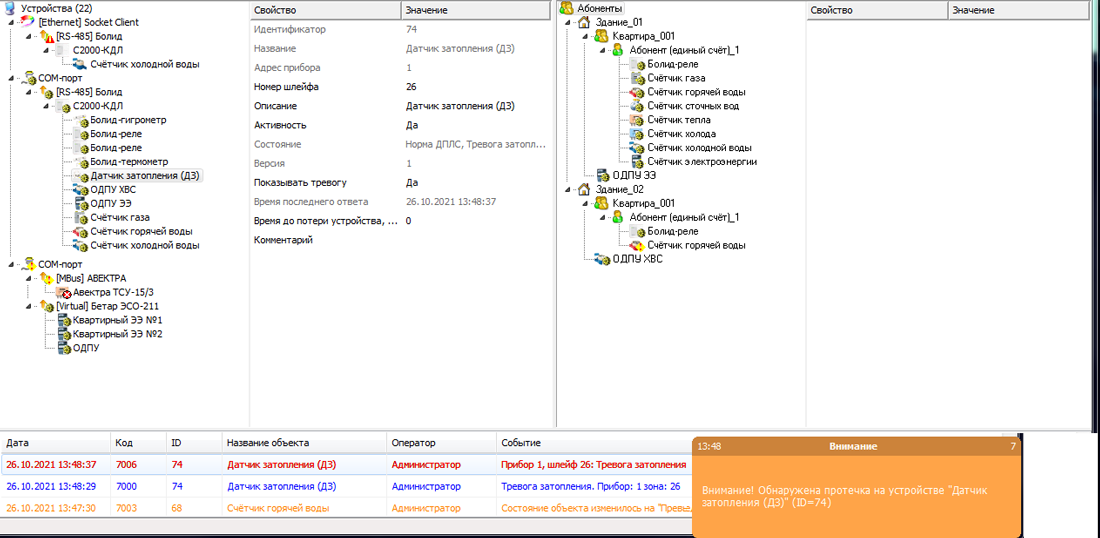Click the Событие column header
The image size is (1100, 538).
590,442
